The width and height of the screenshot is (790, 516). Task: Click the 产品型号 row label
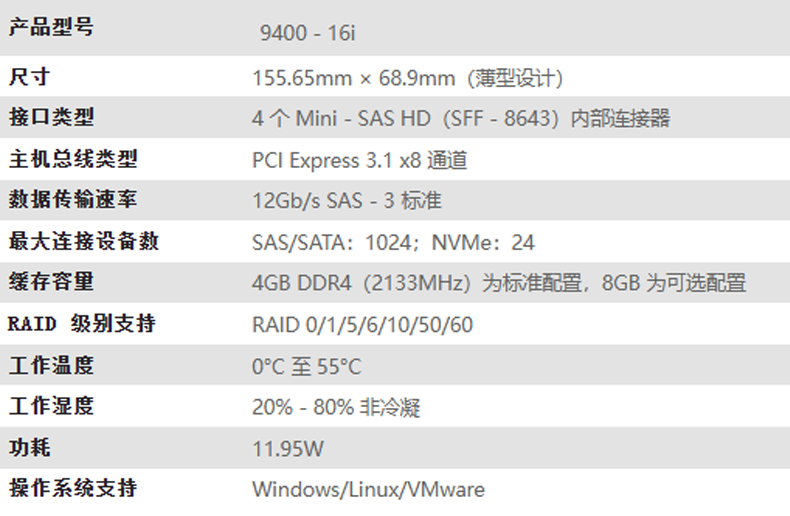pyautogui.click(x=51, y=27)
